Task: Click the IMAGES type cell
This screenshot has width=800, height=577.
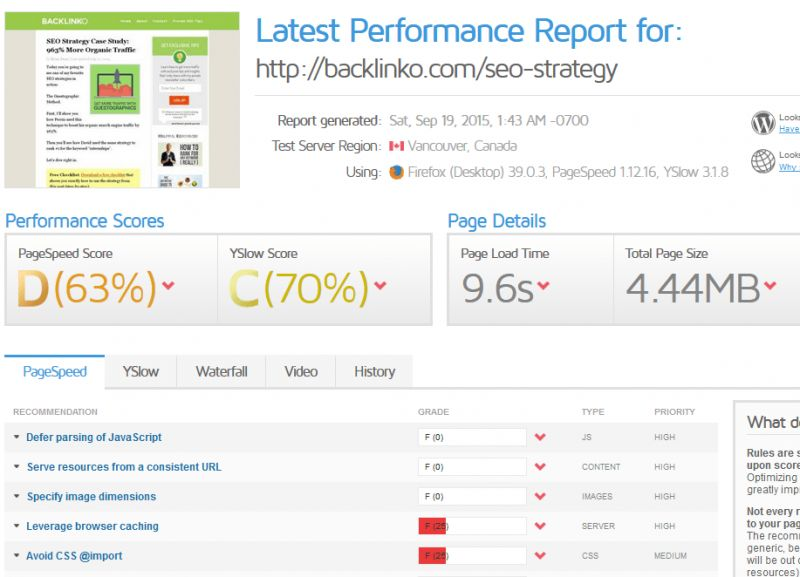Action: tap(597, 496)
